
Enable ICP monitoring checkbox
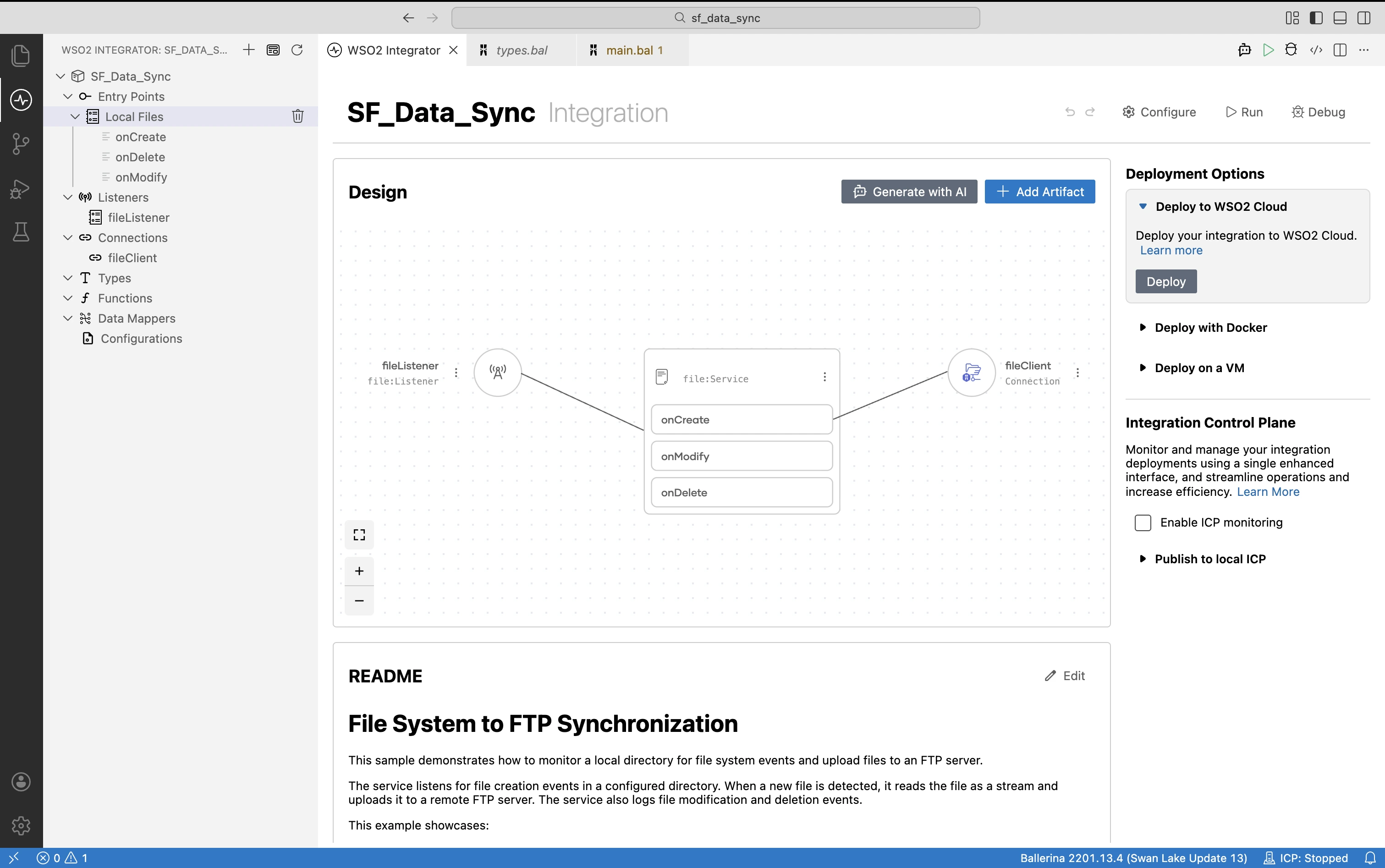1143,522
